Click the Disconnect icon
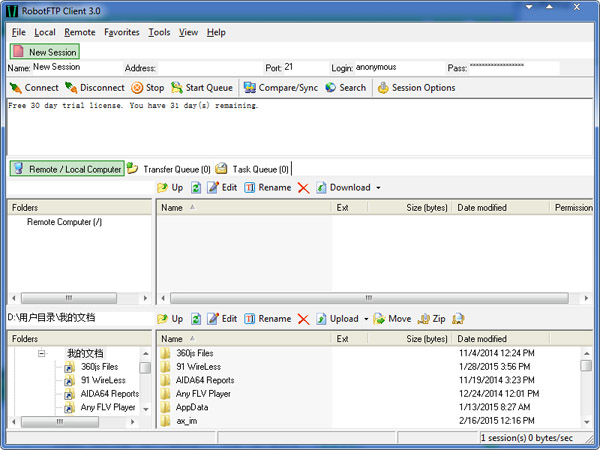Viewport: 600px width, 450px height. click(71, 88)
